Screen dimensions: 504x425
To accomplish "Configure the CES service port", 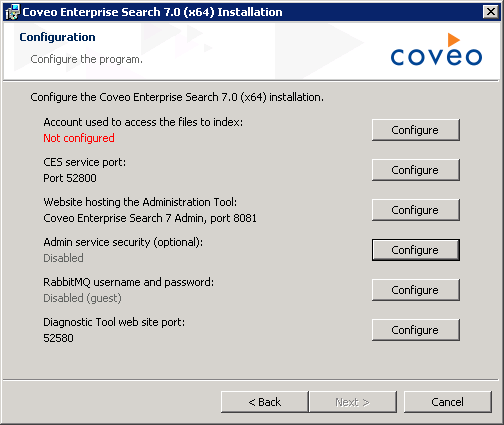I will point(416,170).
